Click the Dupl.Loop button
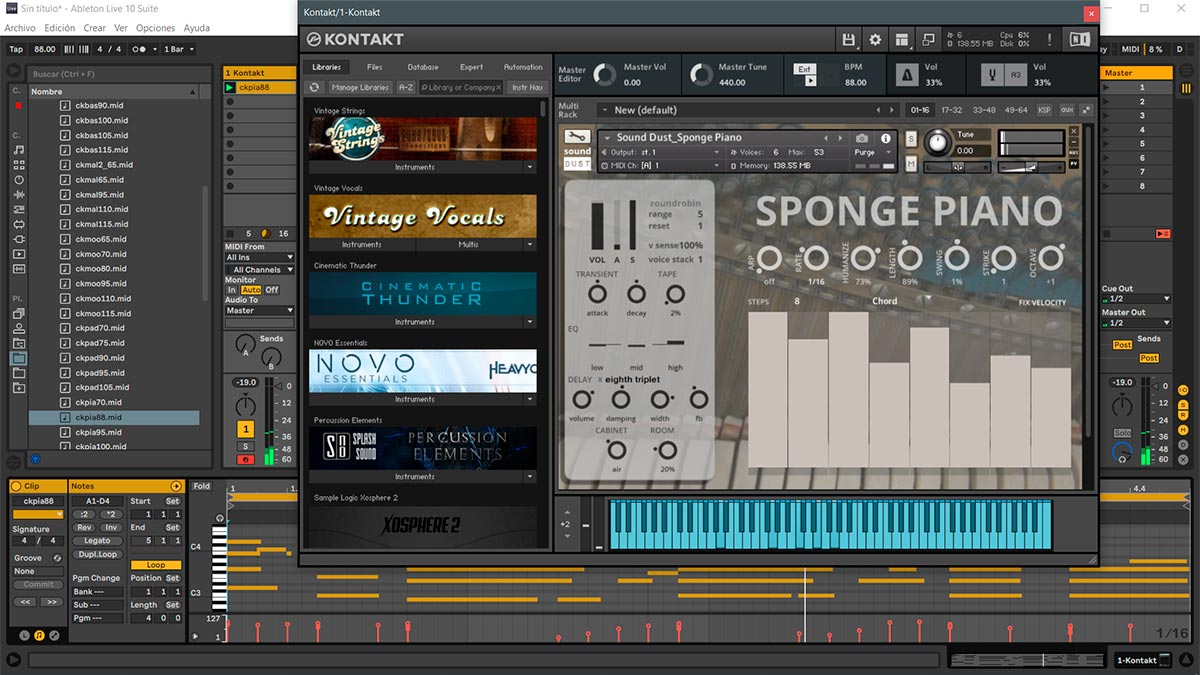 click(x=97, y=554)
